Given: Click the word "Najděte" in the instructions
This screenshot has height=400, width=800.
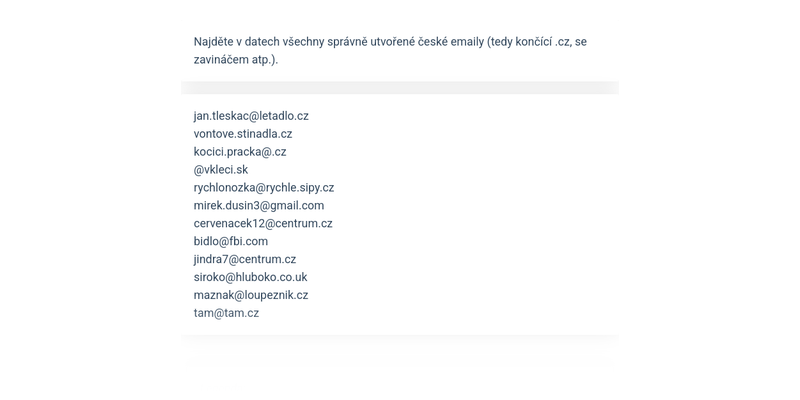Looking at the screenshot, I should tap(216, 42).
